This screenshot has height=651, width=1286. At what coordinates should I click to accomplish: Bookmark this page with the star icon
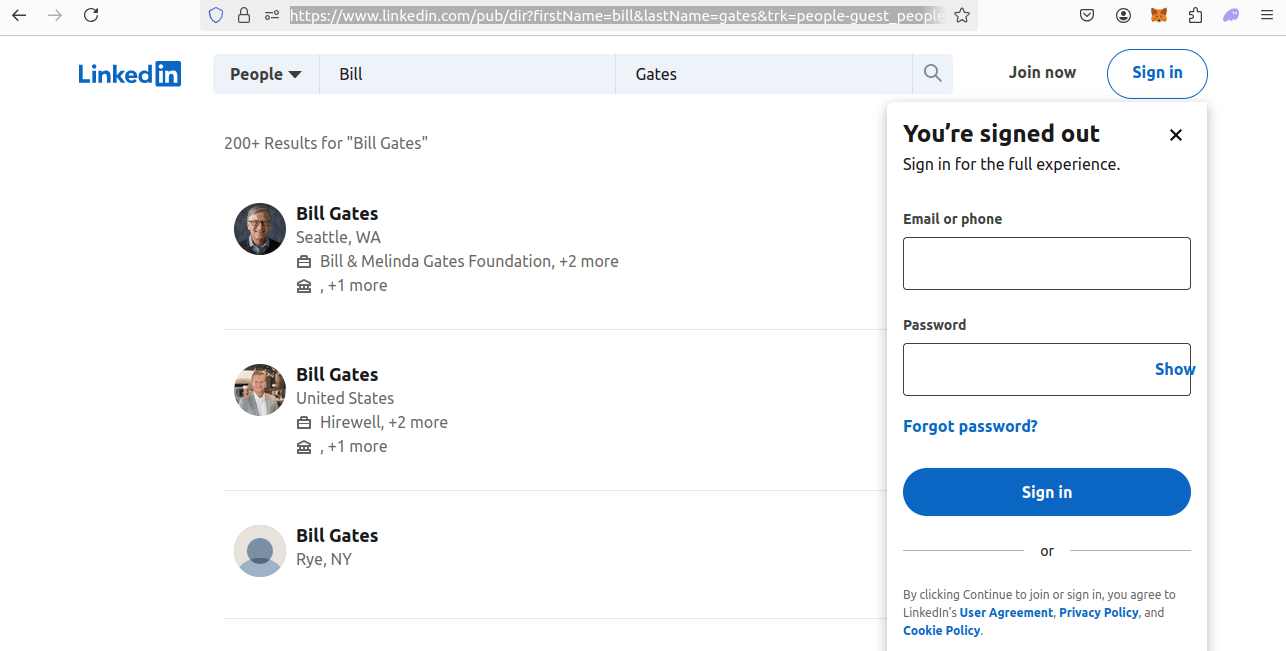click(962, 15)
